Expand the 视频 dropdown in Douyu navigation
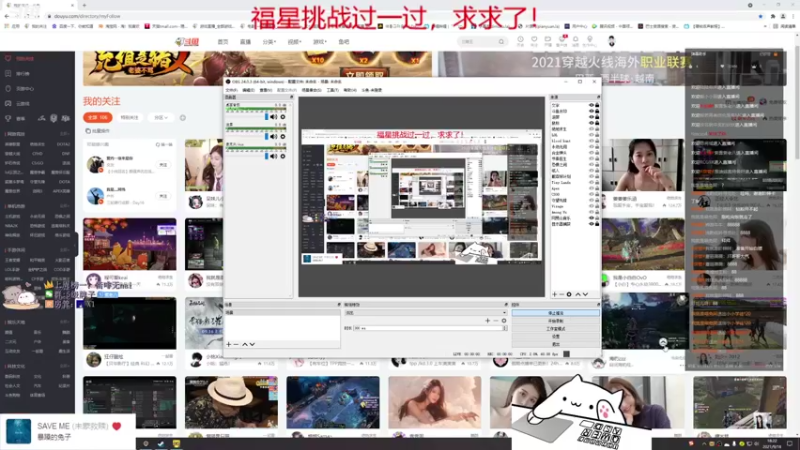Viewport: 800px width, 450px height. click(294, 42)
